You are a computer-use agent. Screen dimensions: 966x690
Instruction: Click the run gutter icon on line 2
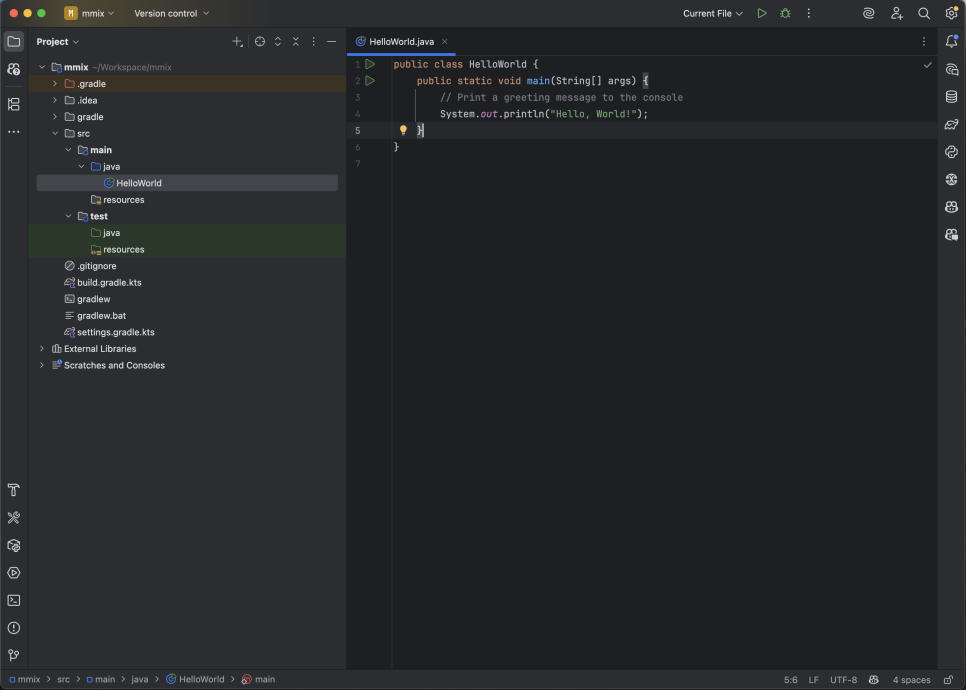click(x=370, y=81)
